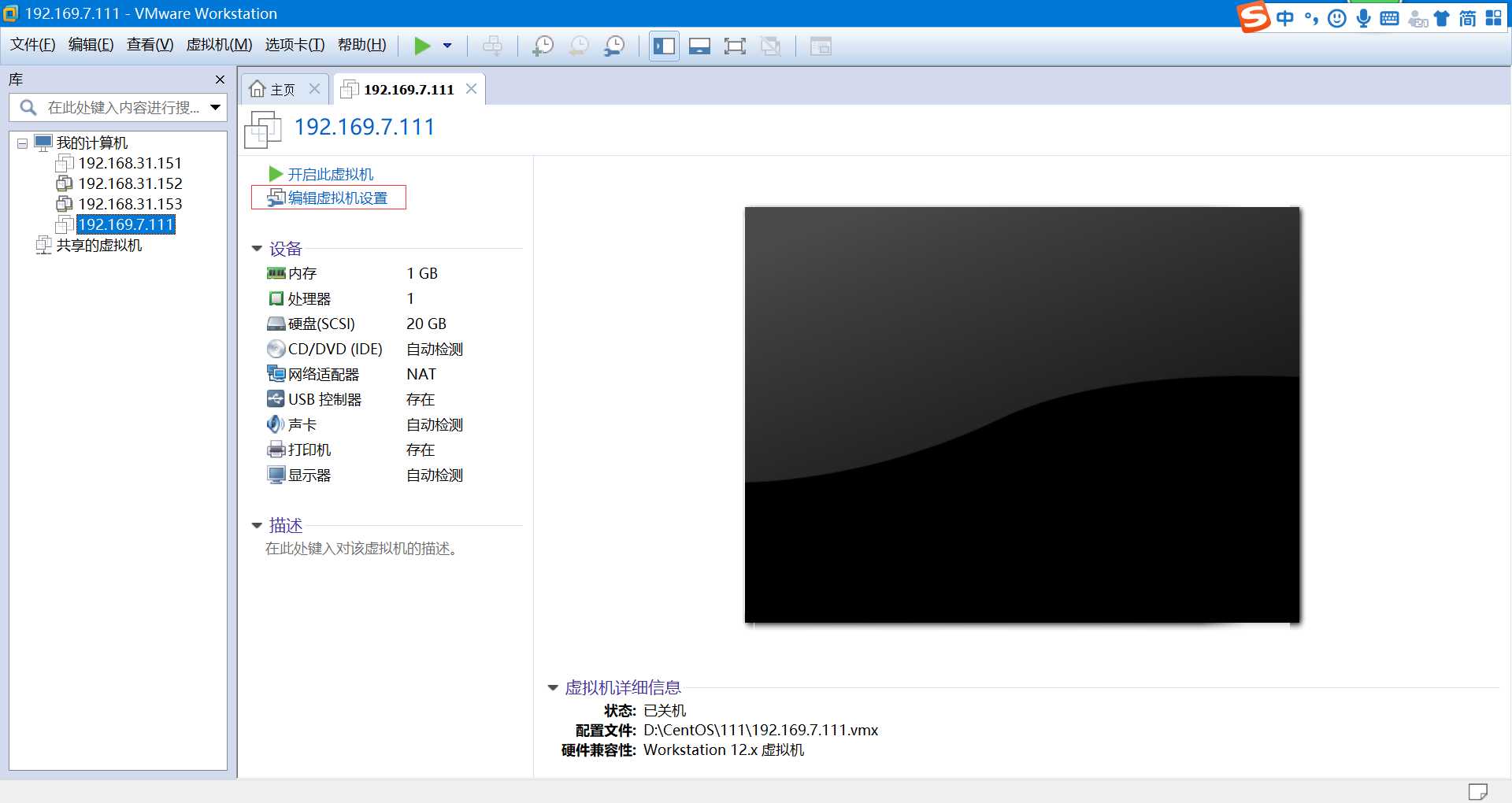Click the Unity mode toolbar icon
1512x803 pixels.
coord(771,46)
